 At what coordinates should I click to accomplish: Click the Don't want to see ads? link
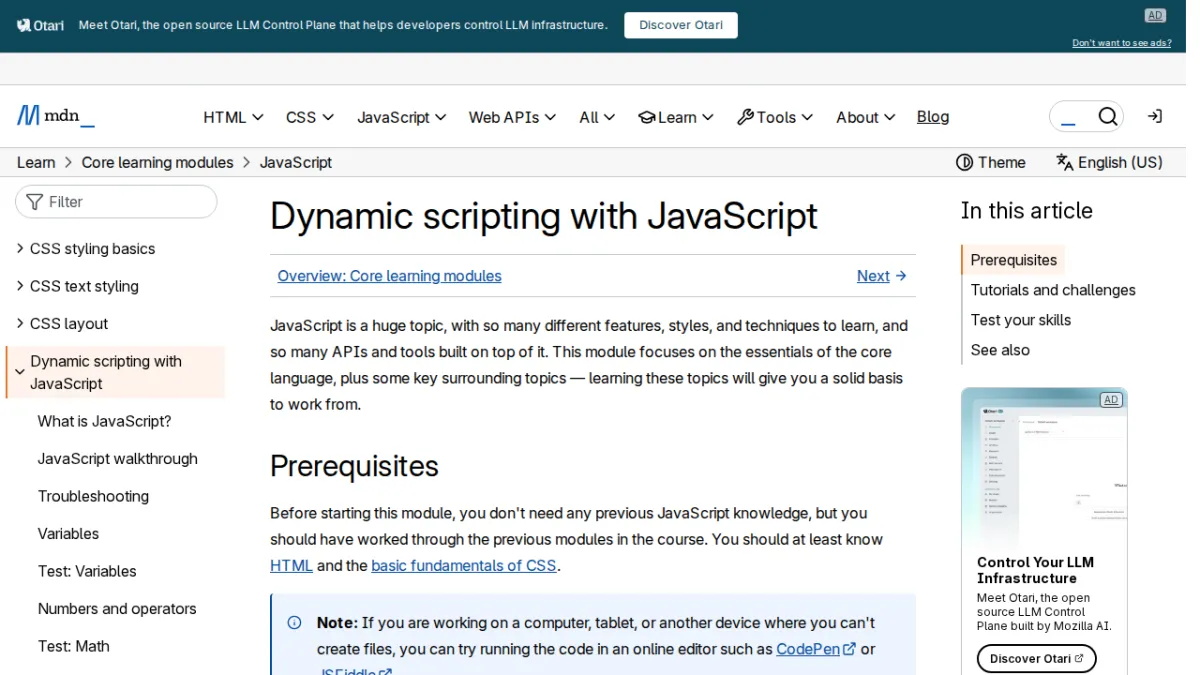[1122, 43]
